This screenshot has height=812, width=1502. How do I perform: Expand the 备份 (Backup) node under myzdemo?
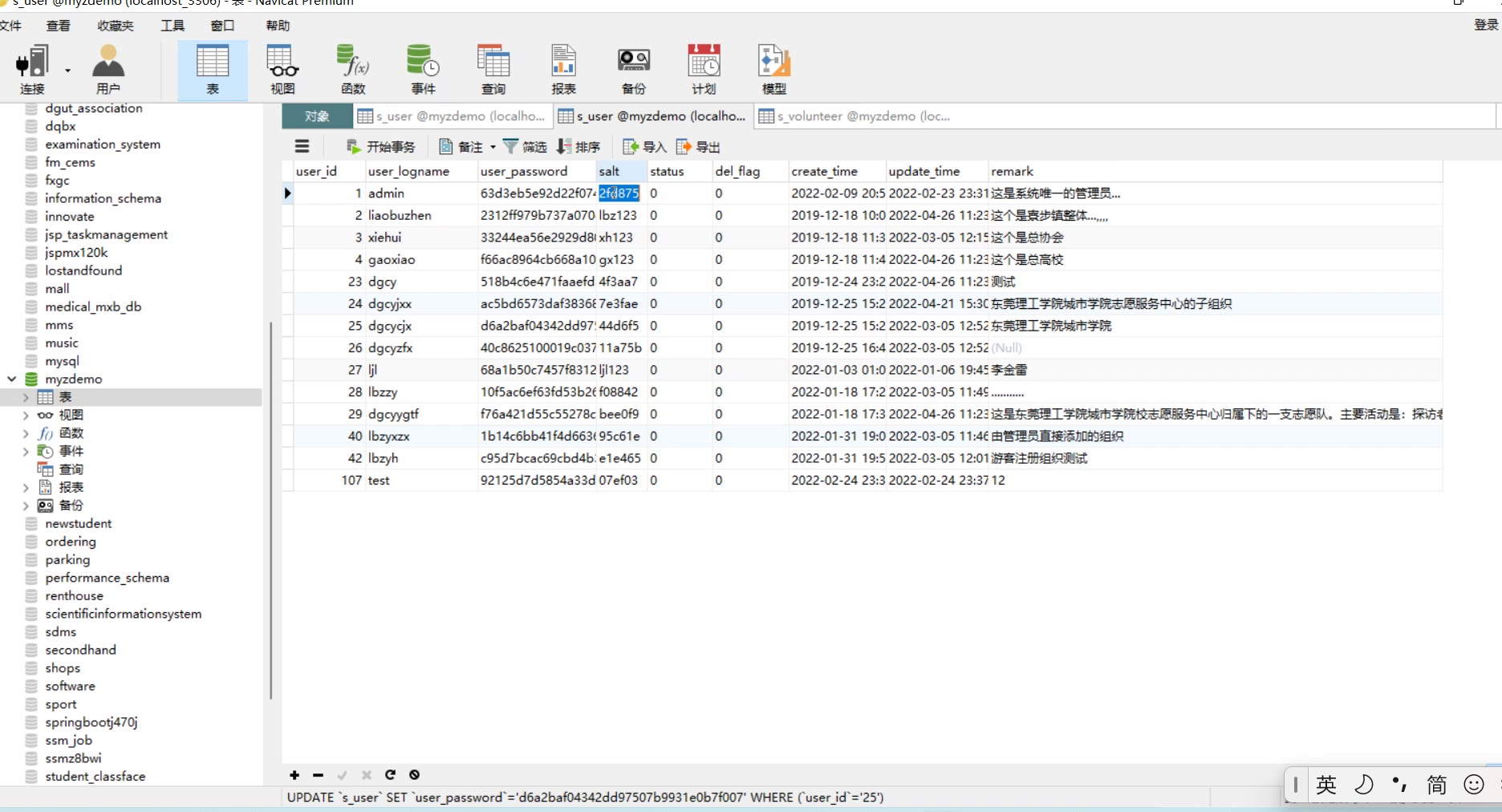(26, 505)
